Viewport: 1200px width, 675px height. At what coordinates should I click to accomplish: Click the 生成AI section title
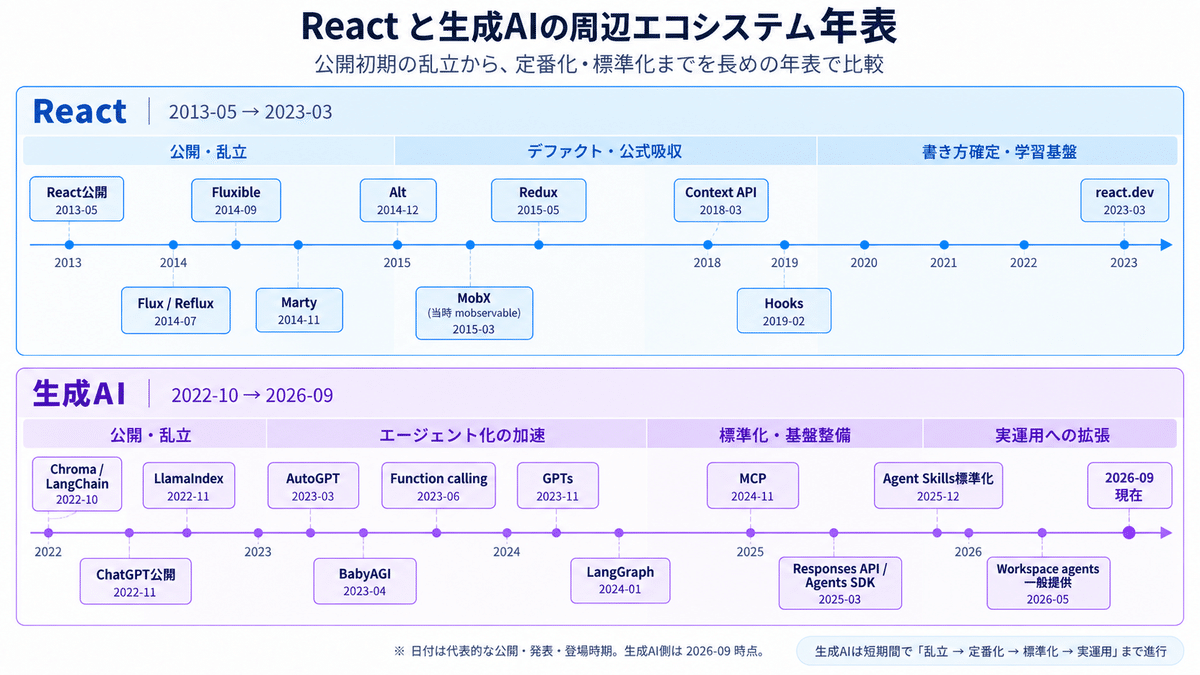coord(79,393)
